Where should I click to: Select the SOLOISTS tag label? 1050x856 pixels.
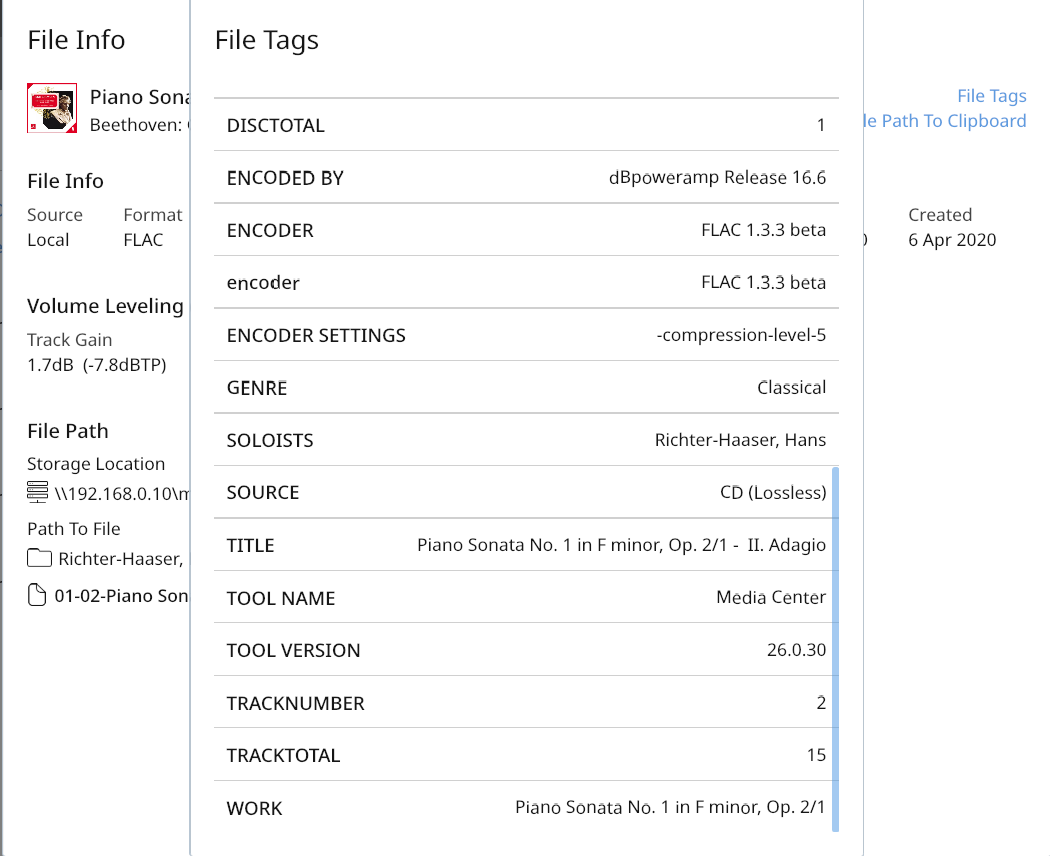pos(270,441)
